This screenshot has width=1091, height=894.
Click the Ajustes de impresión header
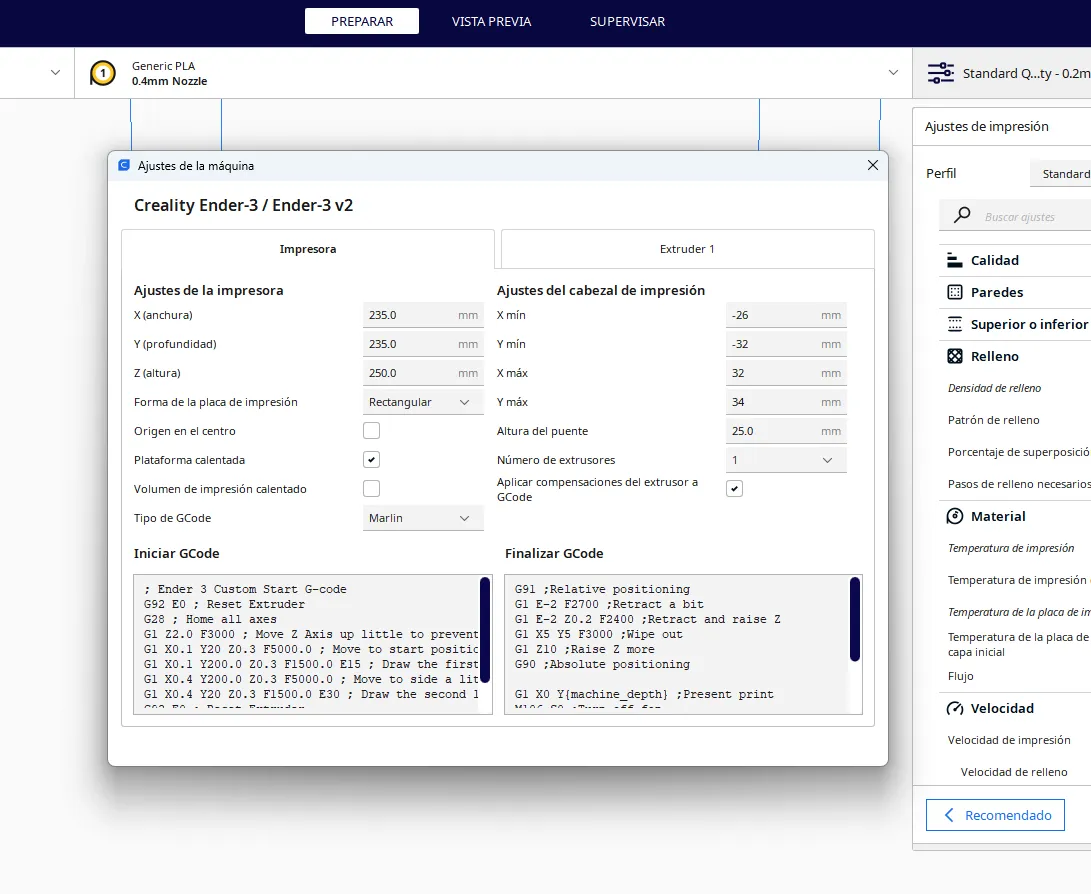987,127
